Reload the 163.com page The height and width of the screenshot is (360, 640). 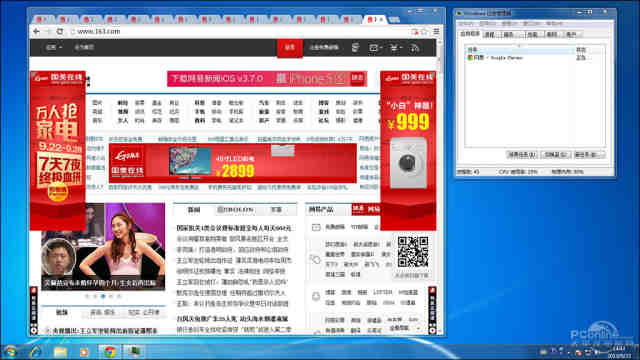[60, 31]
